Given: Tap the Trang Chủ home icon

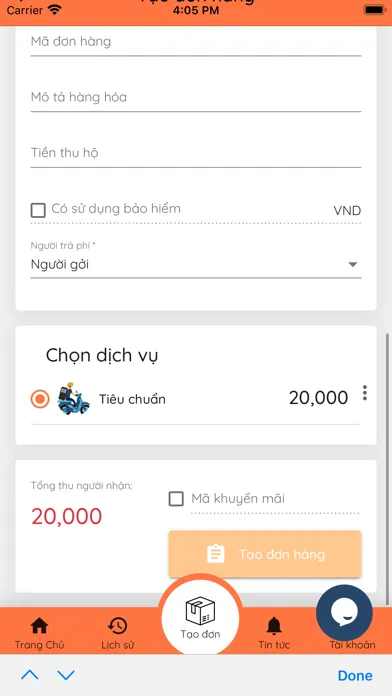Looking at the screenshot, I should [39, 626].
